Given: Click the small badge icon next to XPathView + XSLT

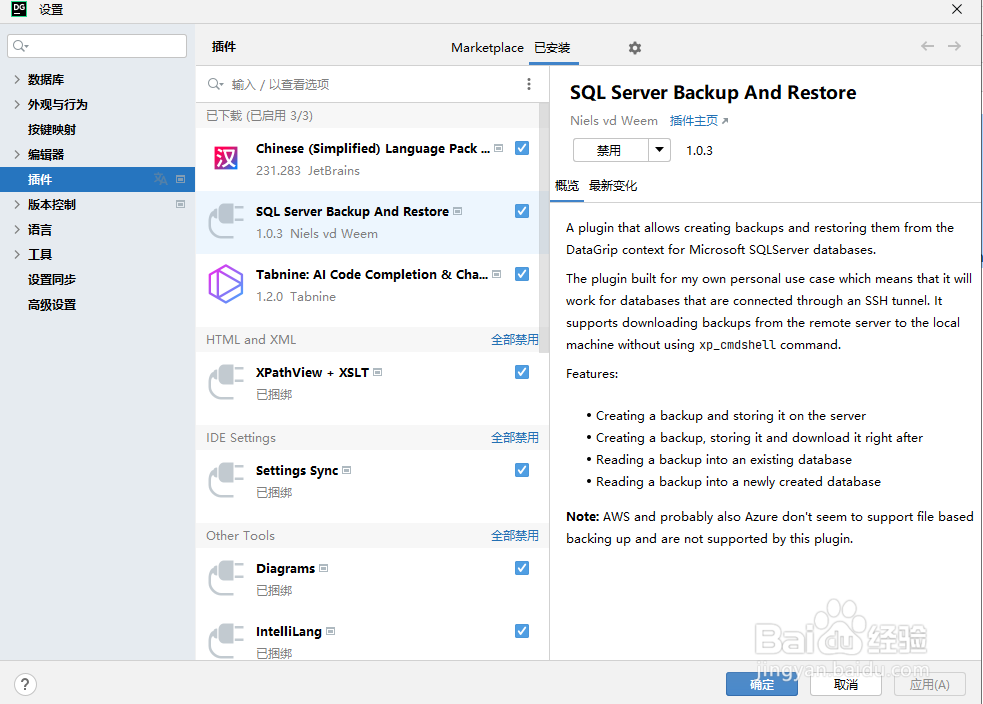Looking at the screenshot, I should pos(377,372).
